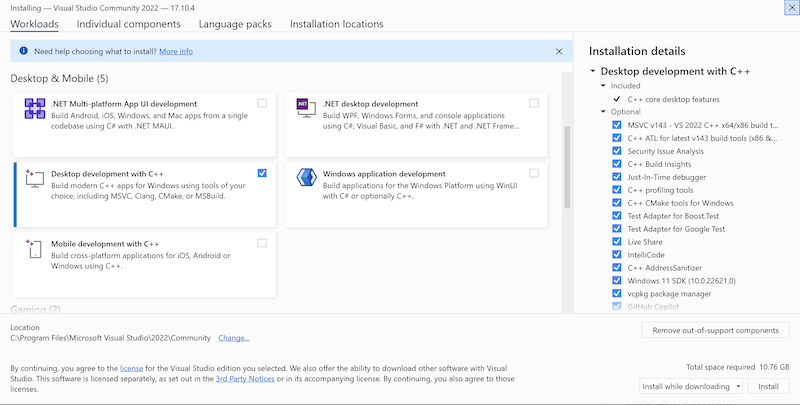Click the Desktop development with C++ icon
Viewport: 800px width, 405px height.
click(34, 179)
